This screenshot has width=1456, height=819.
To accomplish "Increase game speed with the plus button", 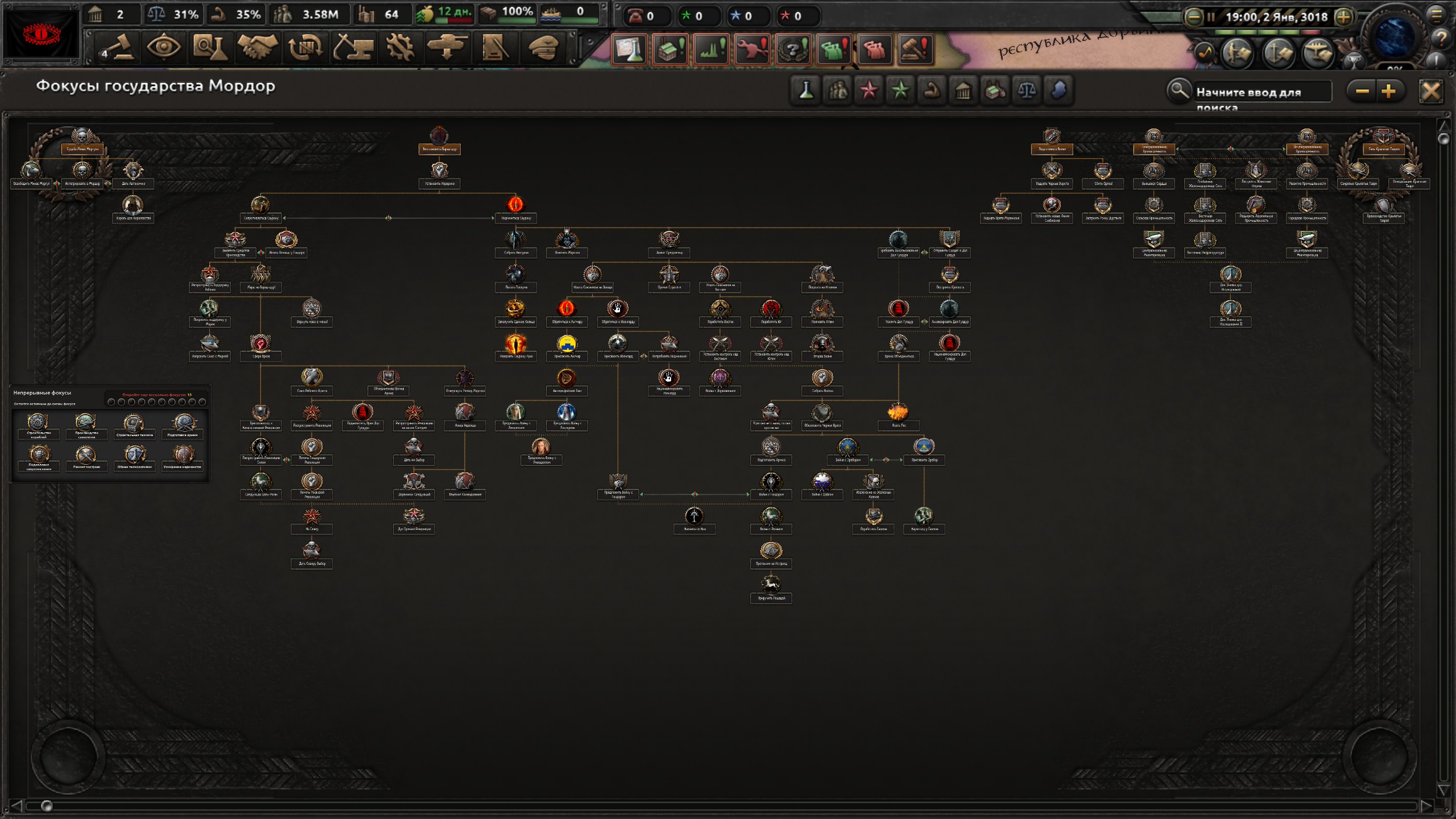I will coord(1343,17).
